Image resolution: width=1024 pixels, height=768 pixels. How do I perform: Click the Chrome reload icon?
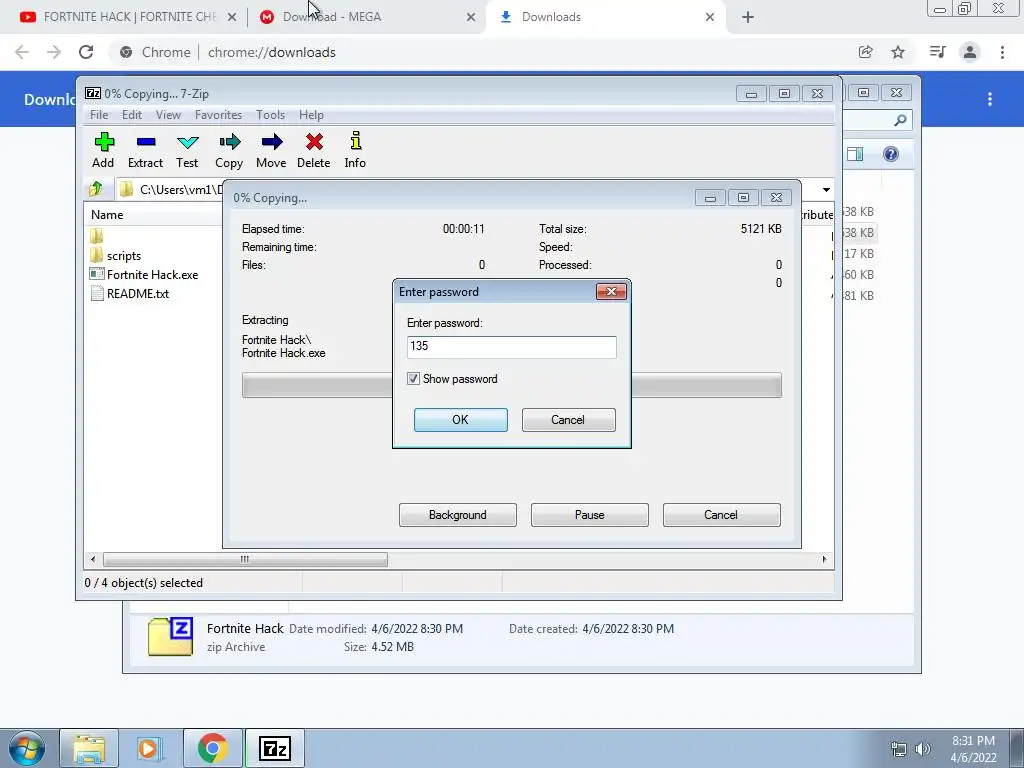click(86, 52)
